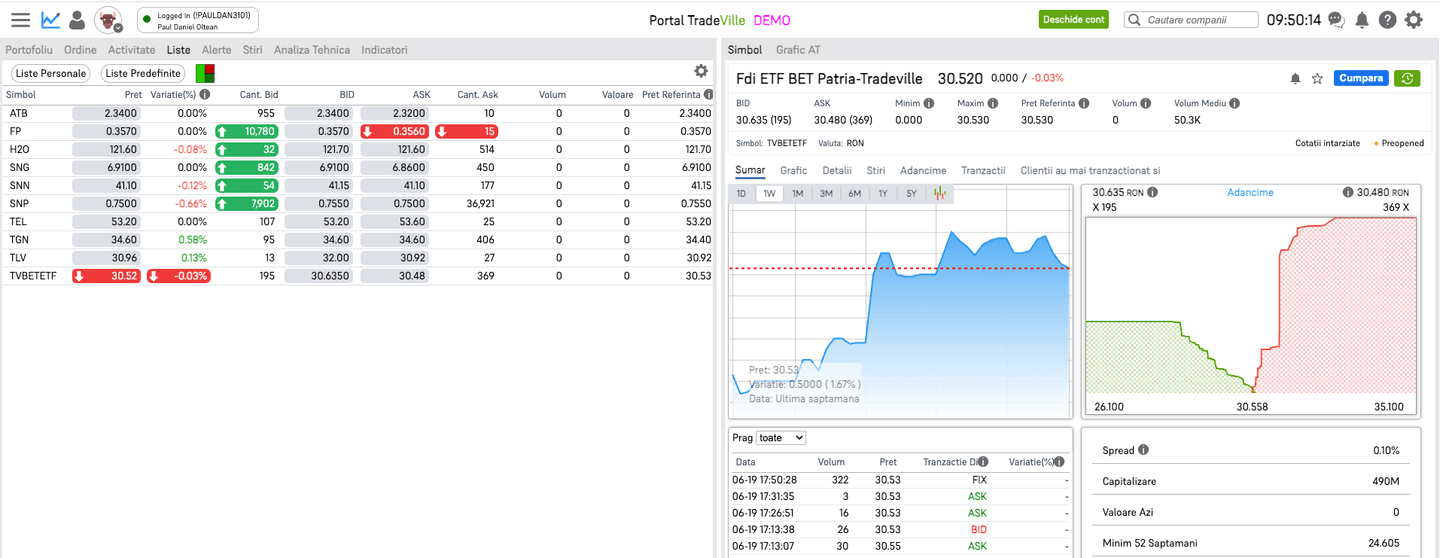This screenshot has width=1440, height=558.
Task: Click the blue chart line icon
Action: tap(50, 20)
